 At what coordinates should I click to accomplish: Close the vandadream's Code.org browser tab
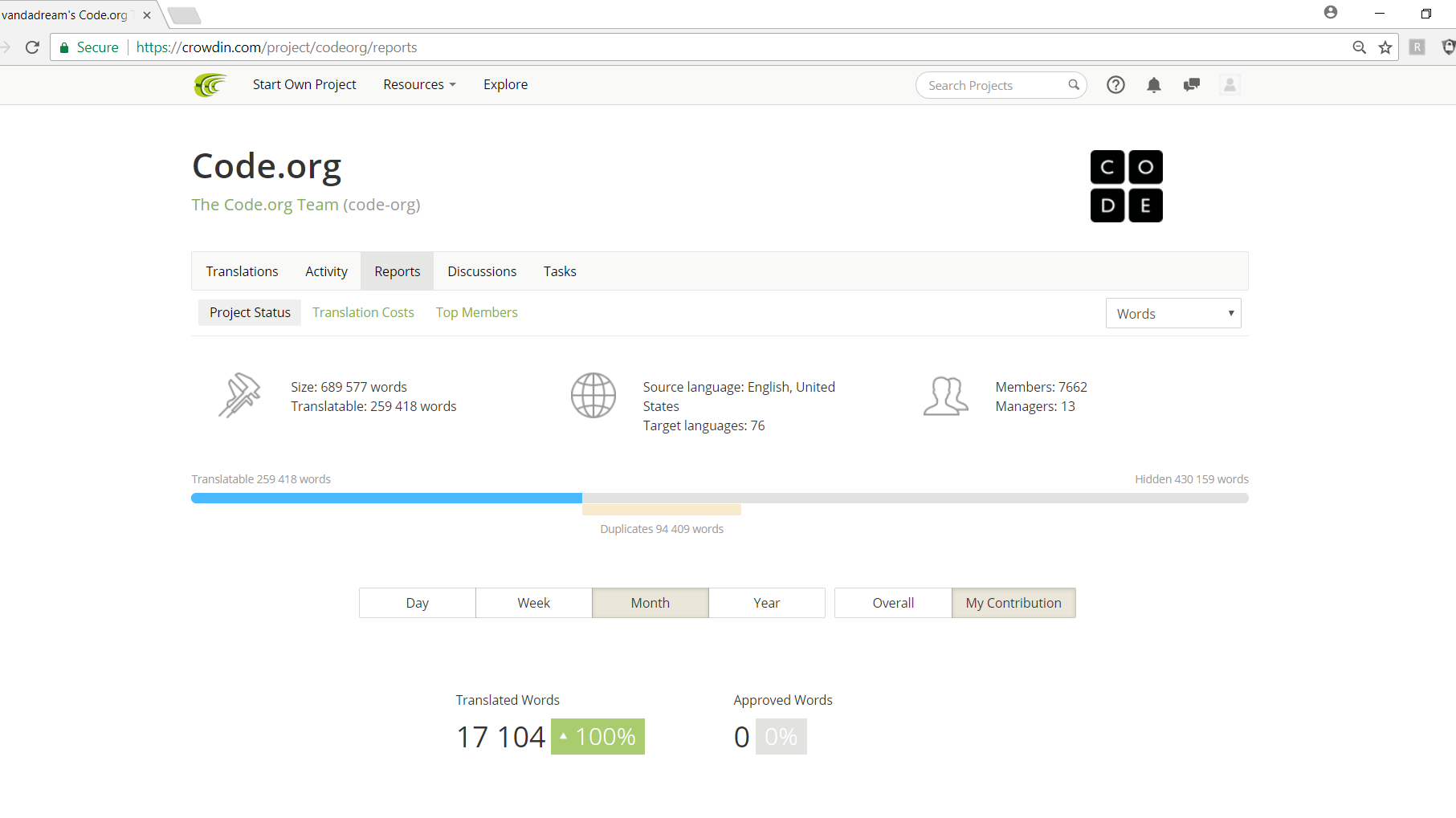(x=147, y=15)
